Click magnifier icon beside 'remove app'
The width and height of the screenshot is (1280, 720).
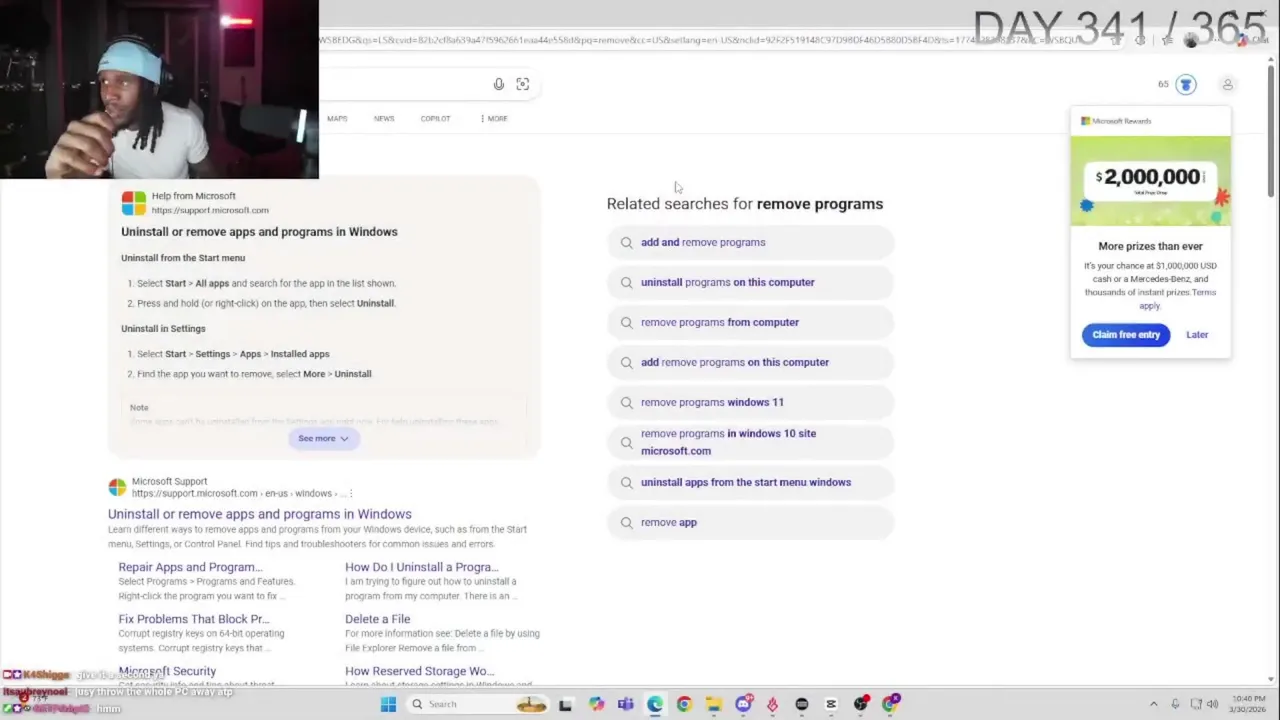pos(626,522)
